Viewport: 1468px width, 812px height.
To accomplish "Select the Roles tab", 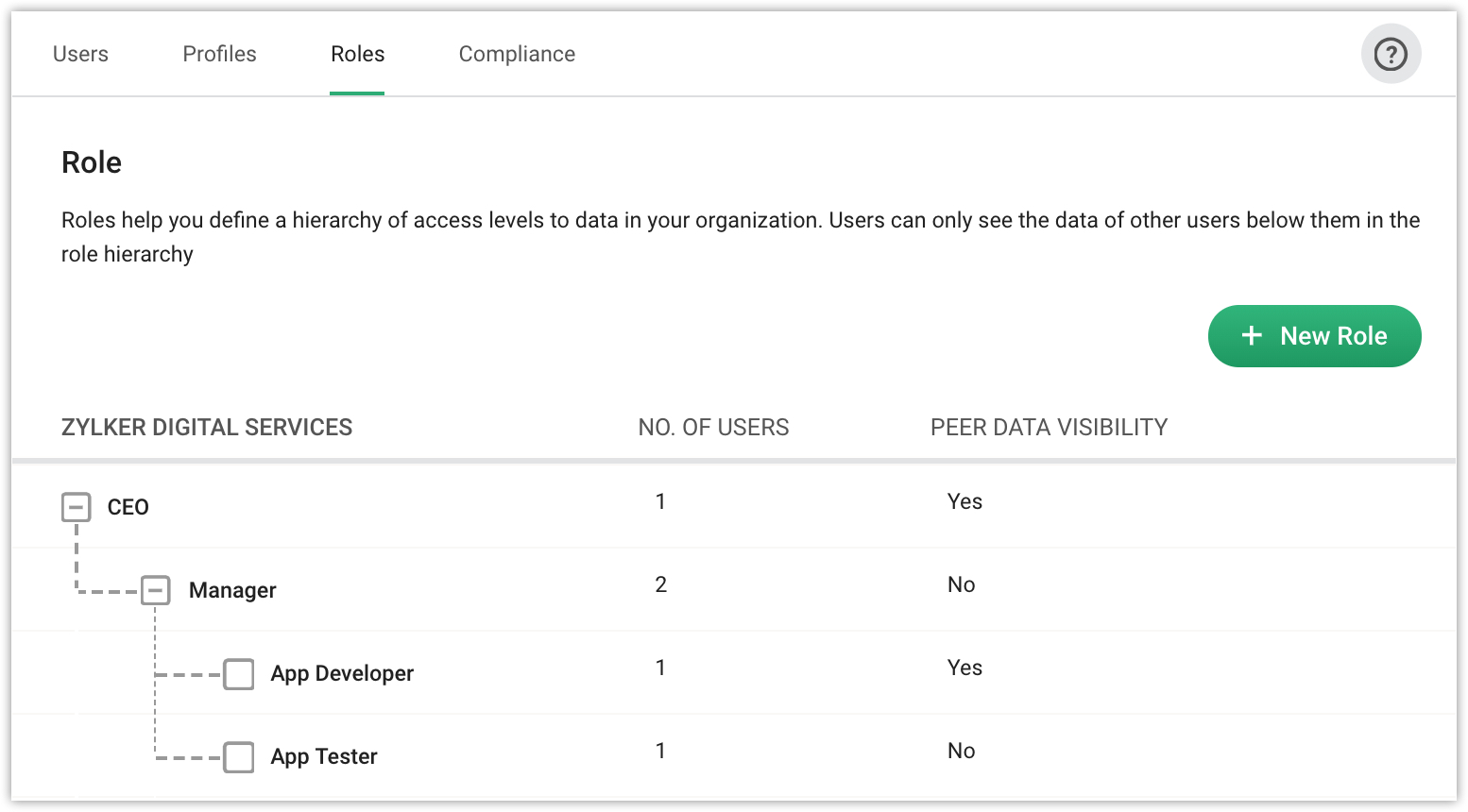I will pyautogui.click(x=357, y=54).
